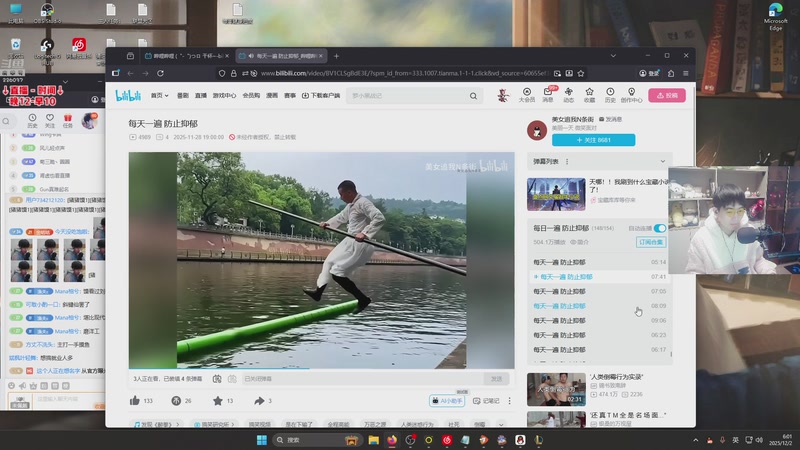Open 收藏 favorites icon in header
800x450 pixels.
click(x=589, y=95)
